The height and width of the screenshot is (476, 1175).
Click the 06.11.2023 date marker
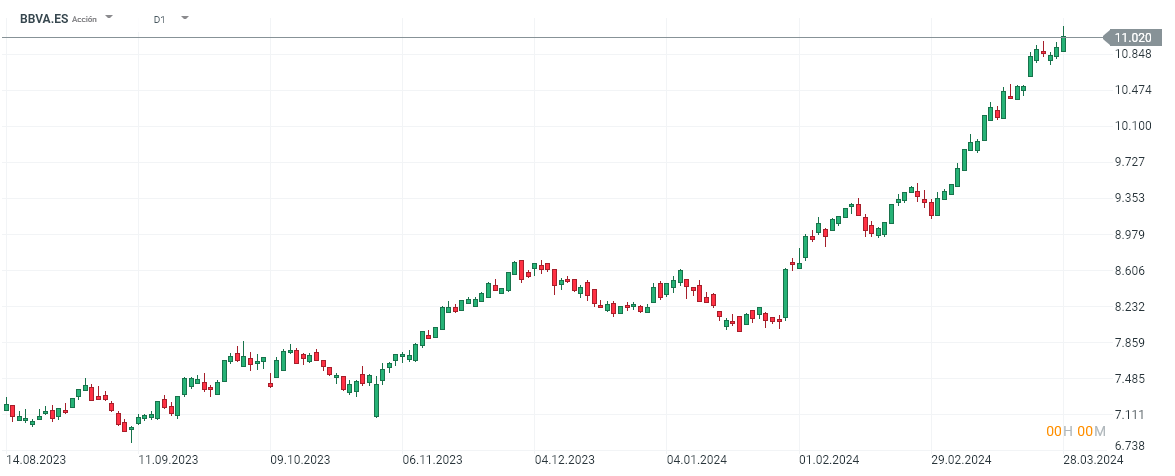(432, 460)
